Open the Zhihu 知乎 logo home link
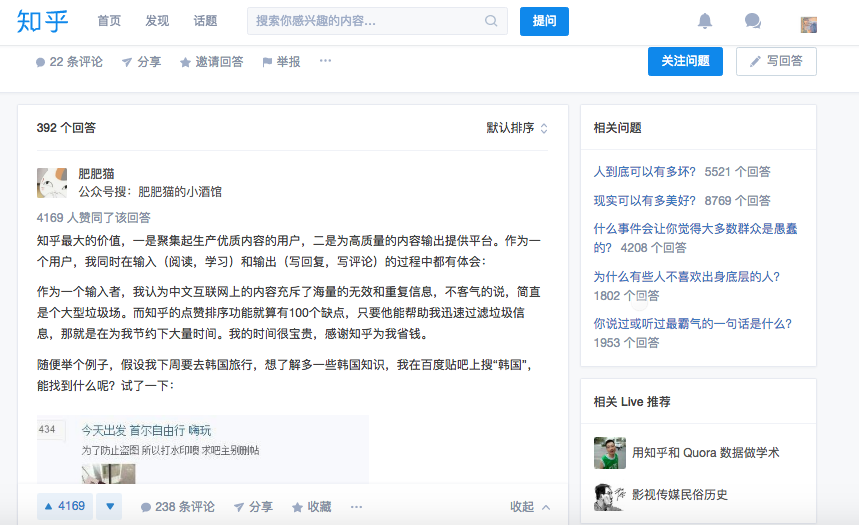859x525 pixels. pyautogui.click(x=43, y=21)
